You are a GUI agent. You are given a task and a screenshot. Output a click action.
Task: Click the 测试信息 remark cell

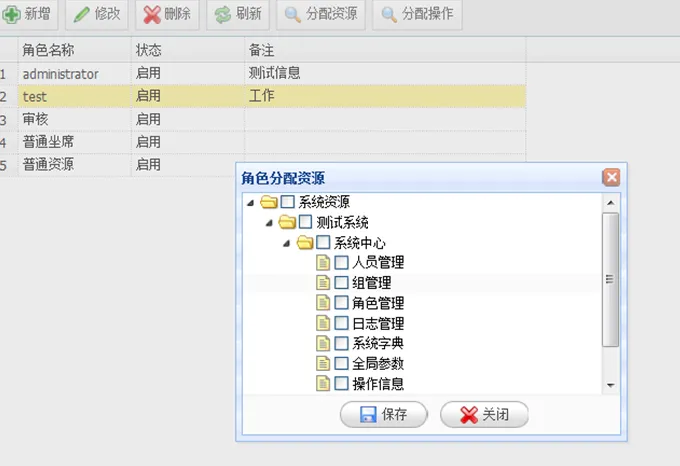(x=385, y=74)
